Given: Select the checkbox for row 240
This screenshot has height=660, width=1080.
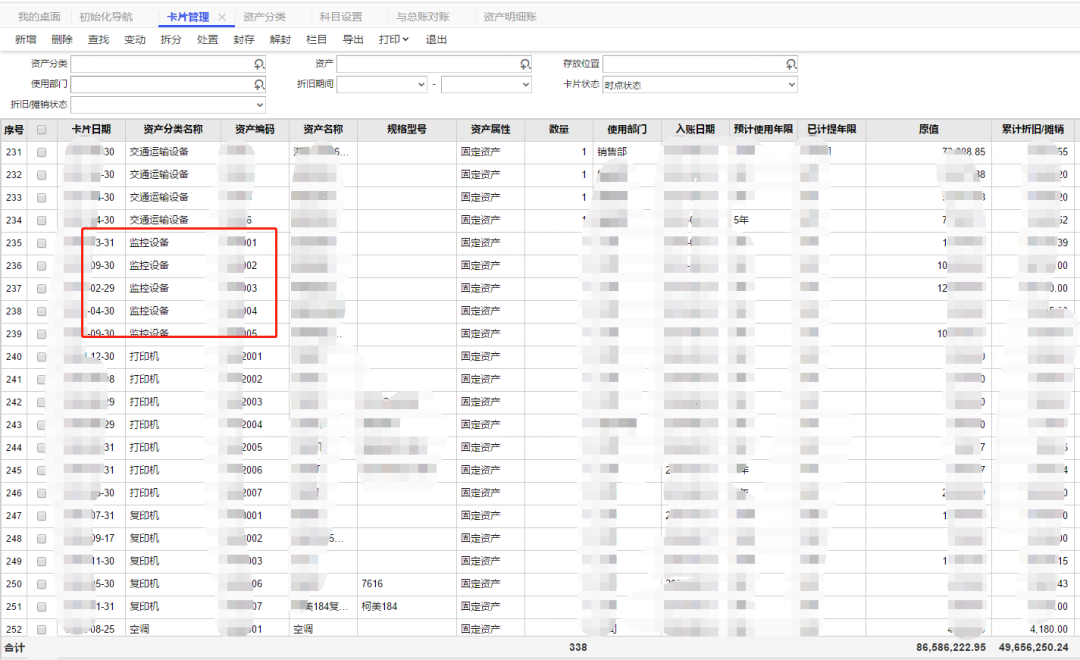Looking at the screenshot, I should 42,357.
